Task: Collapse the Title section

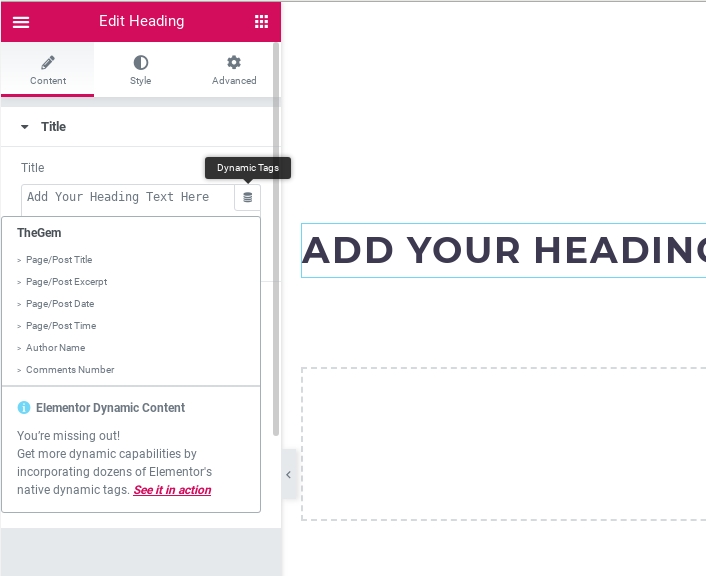Action: coord(25,127)
